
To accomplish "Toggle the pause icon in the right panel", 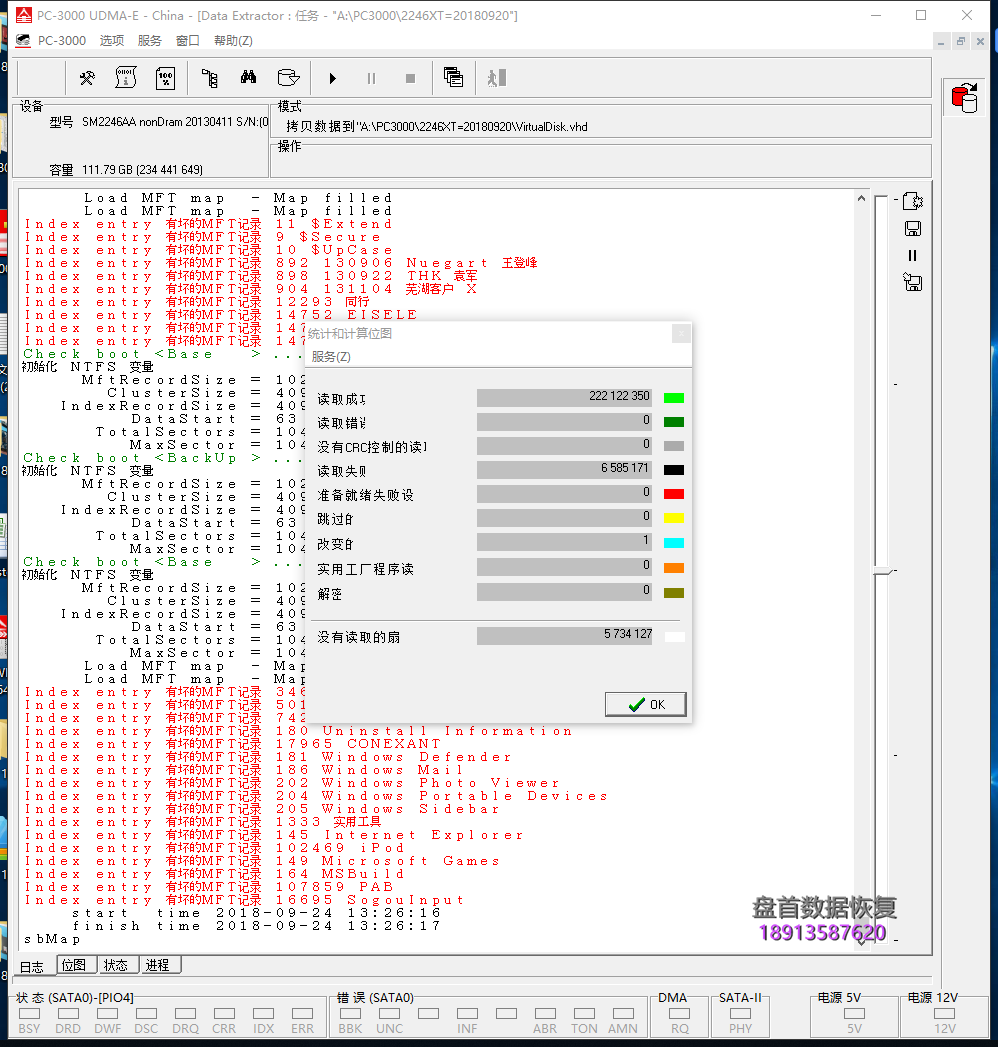I will click(912, 256).
